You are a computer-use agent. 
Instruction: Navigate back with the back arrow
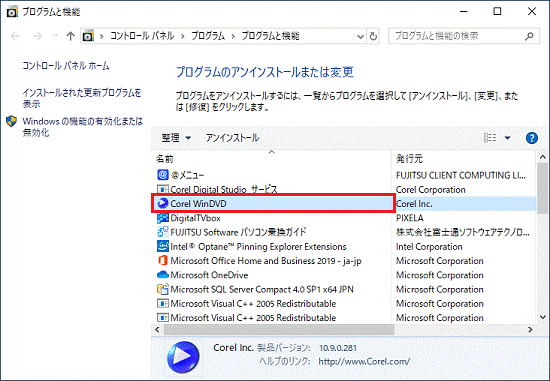click(x=15, y=36)
